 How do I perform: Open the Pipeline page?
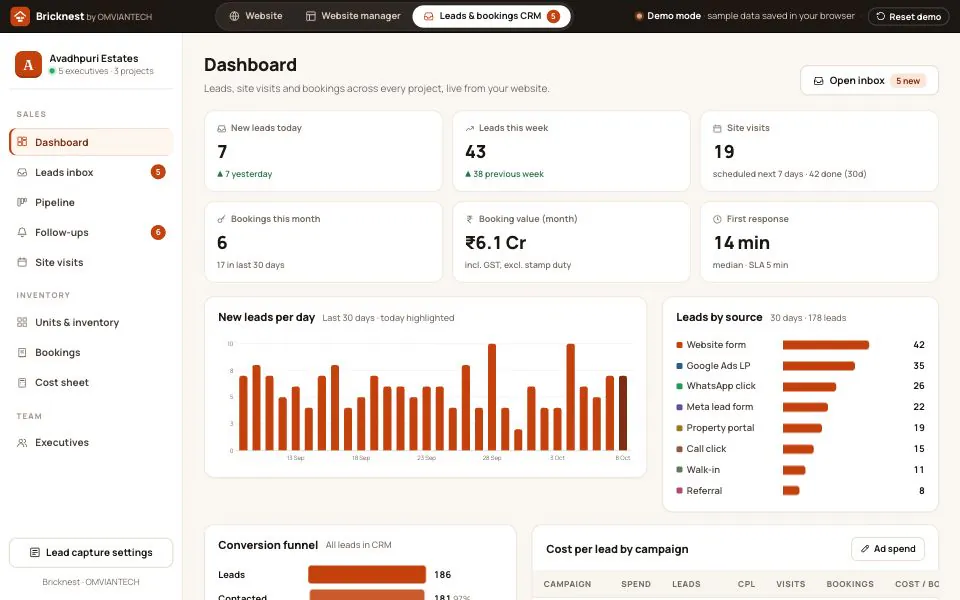pos(91,202)
